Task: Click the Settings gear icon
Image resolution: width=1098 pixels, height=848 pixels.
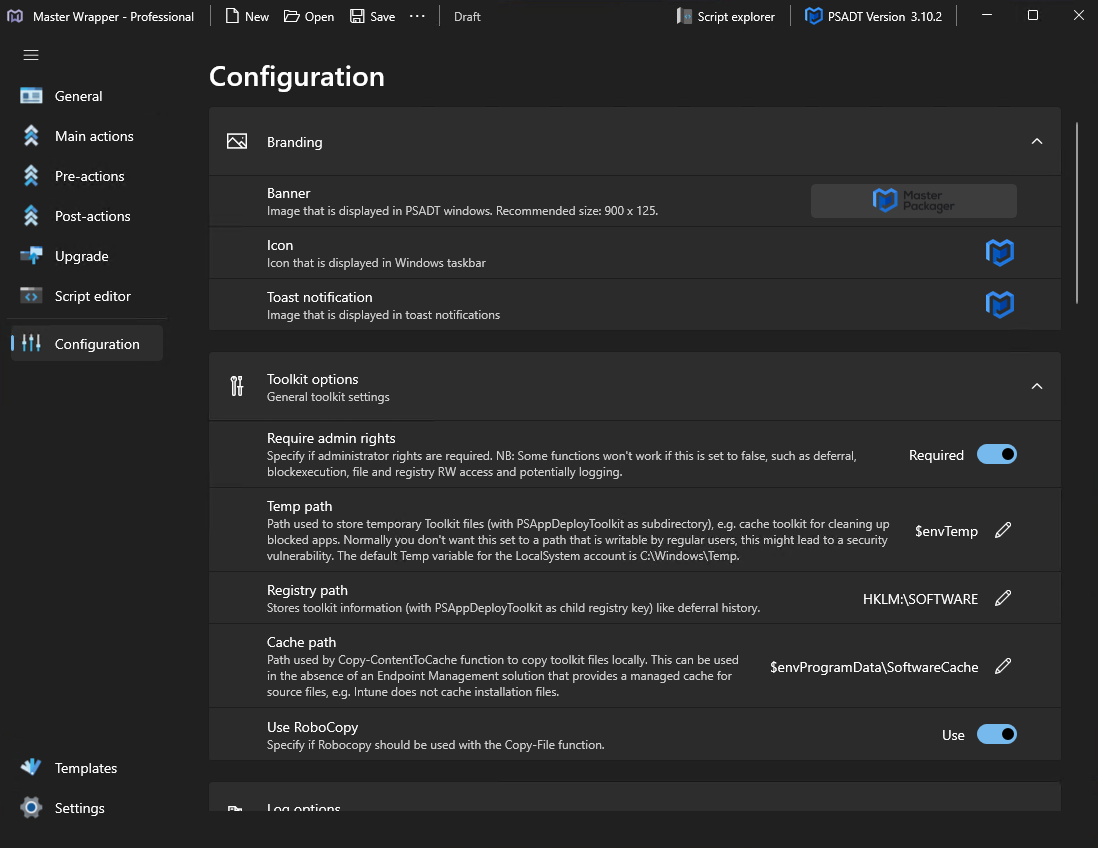Action: click(x=31, y=807)
